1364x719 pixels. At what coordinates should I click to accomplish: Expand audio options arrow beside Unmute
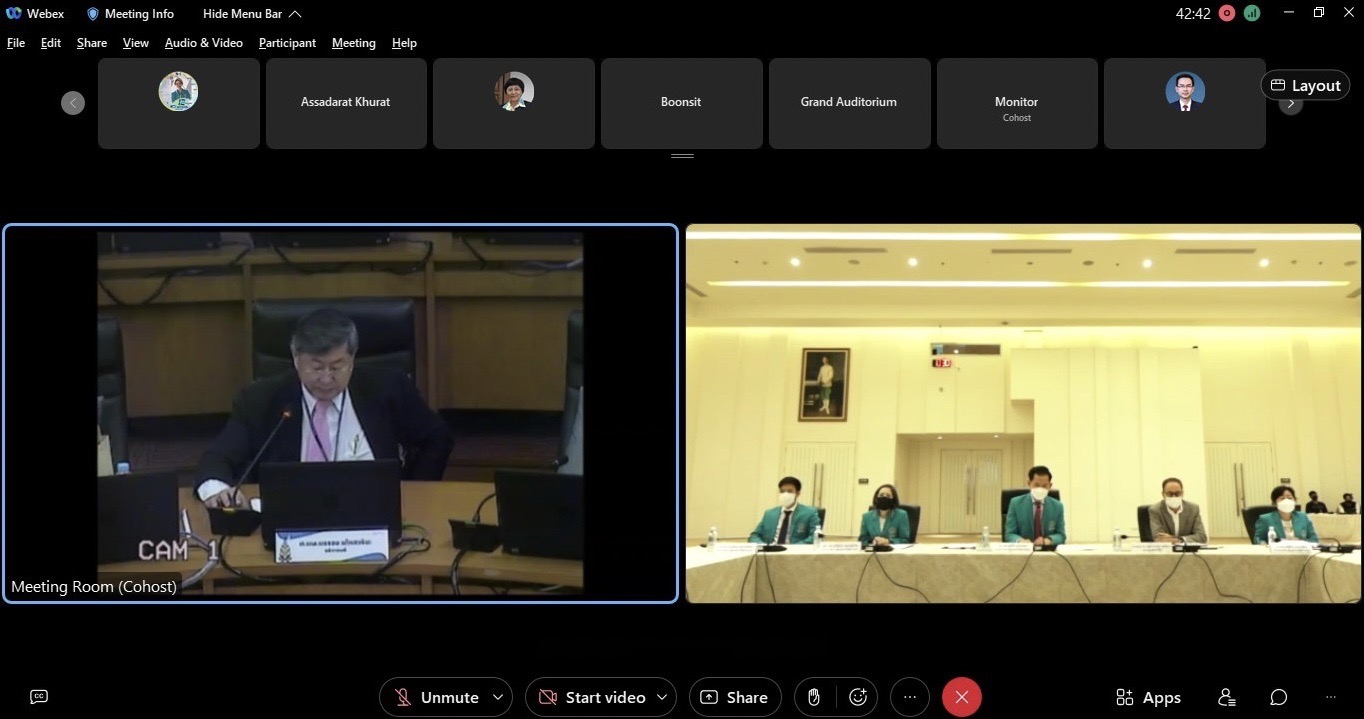click(496, 697)
